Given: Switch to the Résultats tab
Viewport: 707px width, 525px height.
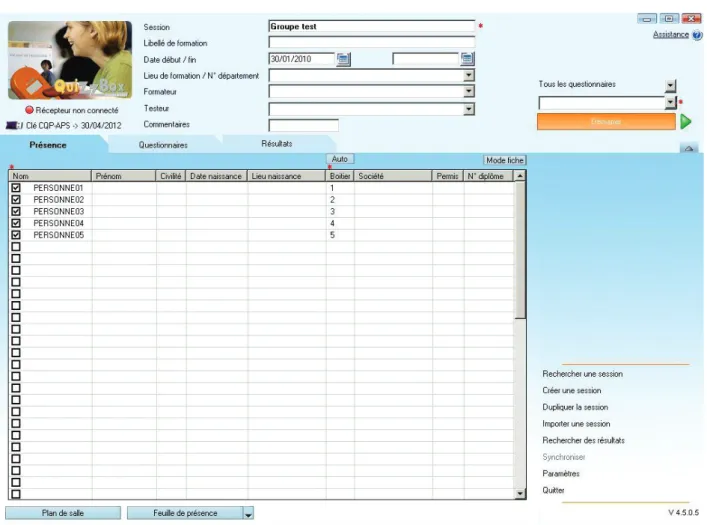Looking at the screenshot, I should click(x=277, y=144).
